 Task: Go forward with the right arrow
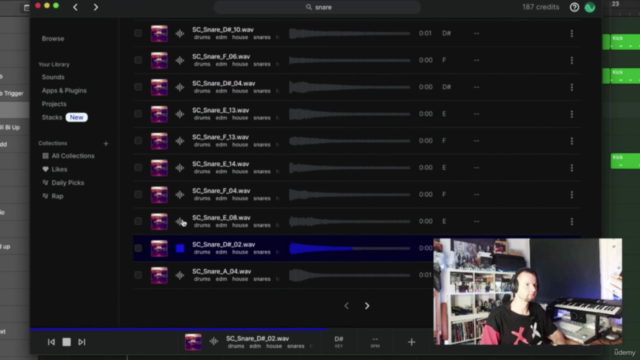tap(96, 7)
